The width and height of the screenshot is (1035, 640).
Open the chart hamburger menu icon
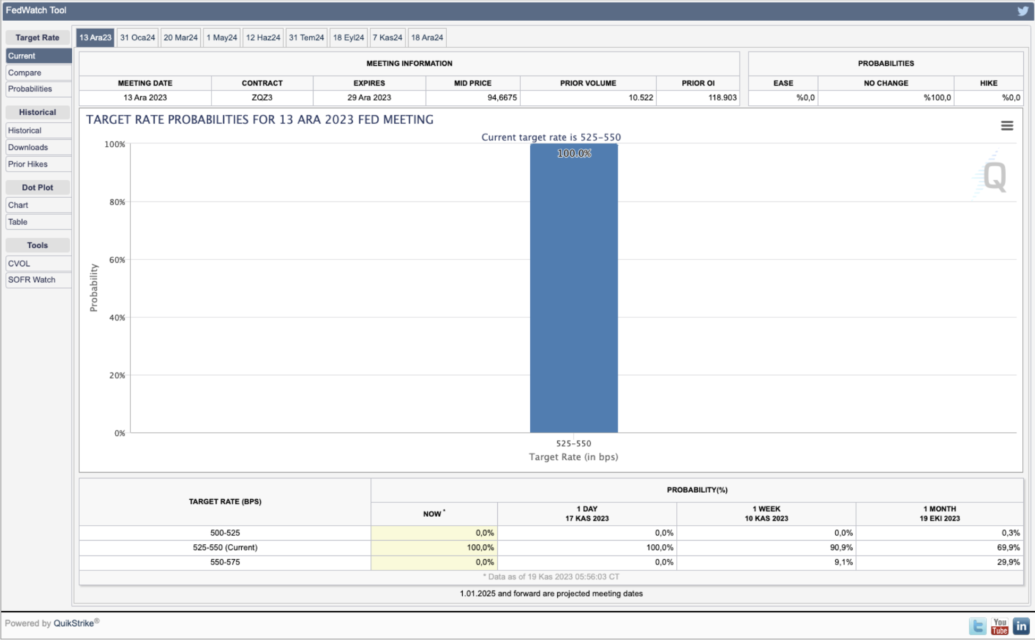[1007, 125]
